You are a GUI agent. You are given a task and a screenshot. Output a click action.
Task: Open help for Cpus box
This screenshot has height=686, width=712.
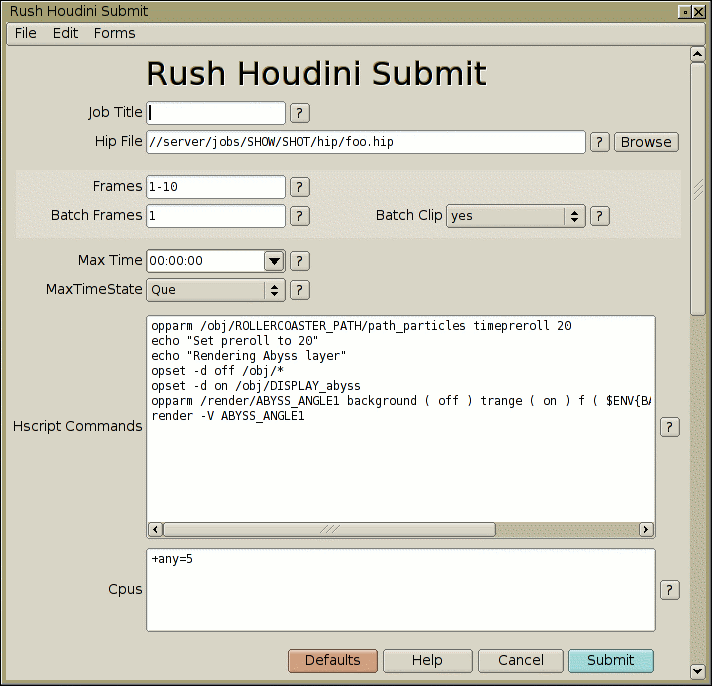pos(669,590)
